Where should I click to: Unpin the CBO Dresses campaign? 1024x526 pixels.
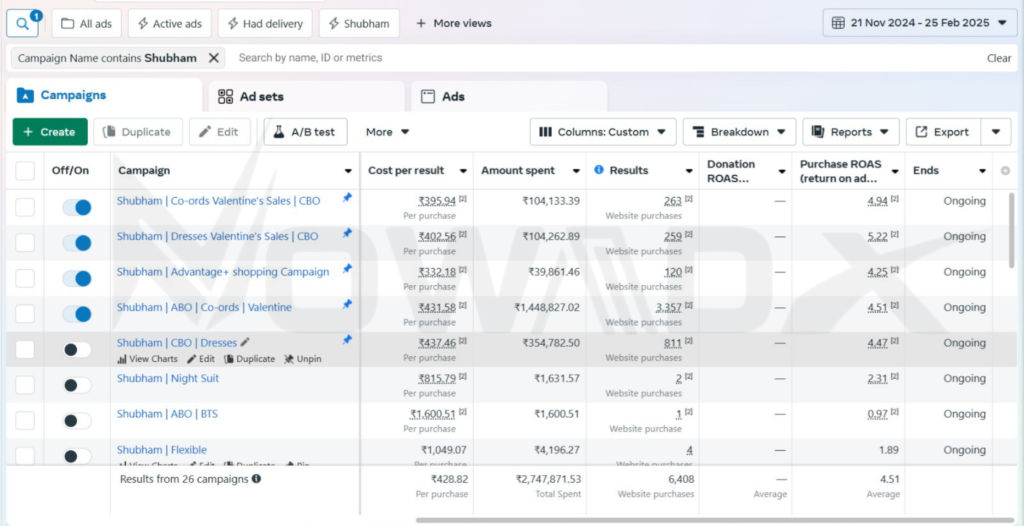(x=302, y=359)
